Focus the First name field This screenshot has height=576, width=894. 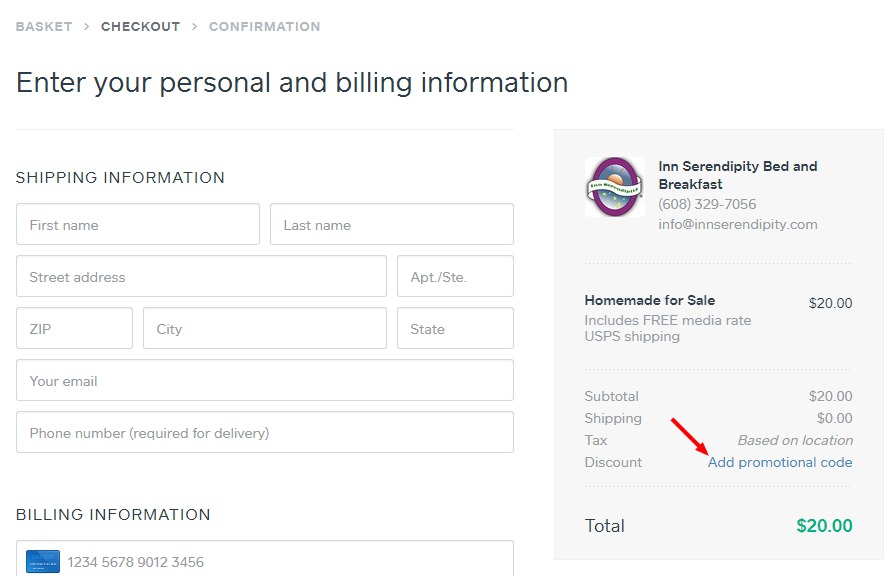pyautogui.click(x=138, y=224)
